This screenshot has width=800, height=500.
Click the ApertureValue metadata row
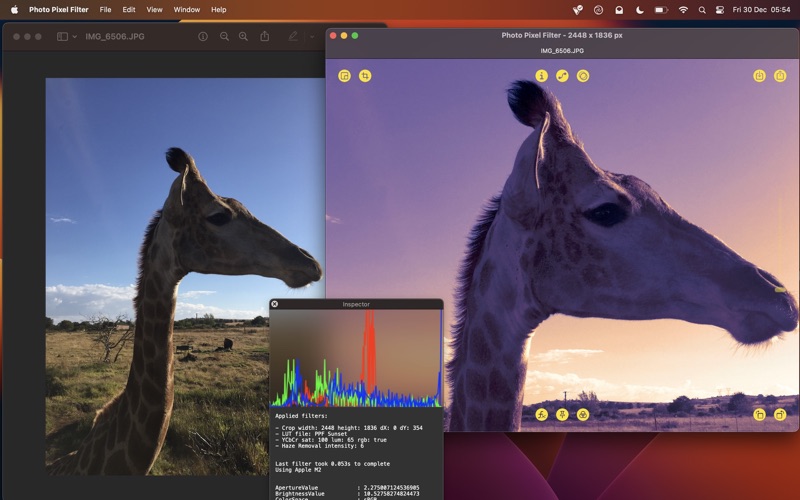[x=347, y=488]
